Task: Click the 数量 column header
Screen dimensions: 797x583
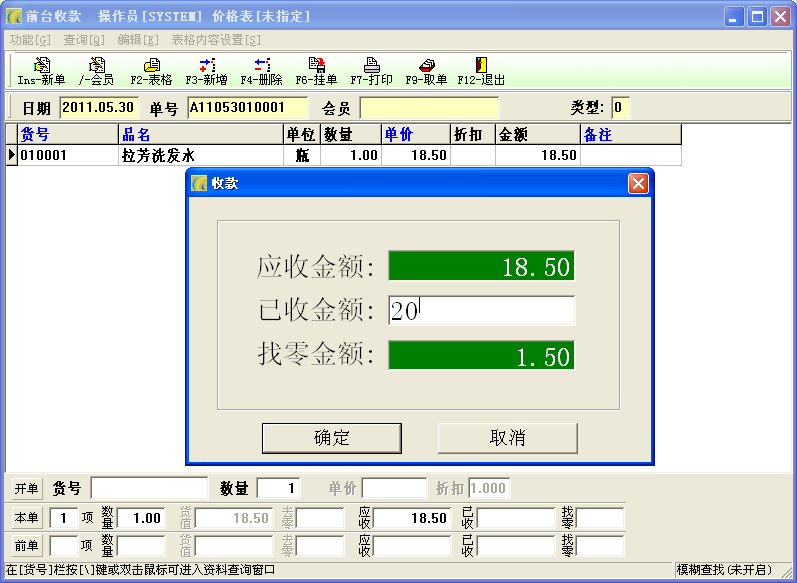Action: (350, 134)
